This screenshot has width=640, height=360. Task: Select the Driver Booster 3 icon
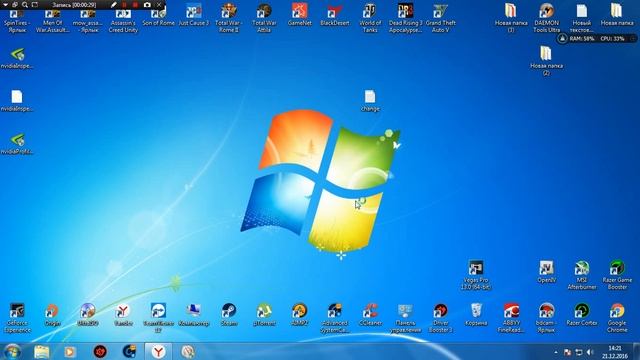click(440, 318)
